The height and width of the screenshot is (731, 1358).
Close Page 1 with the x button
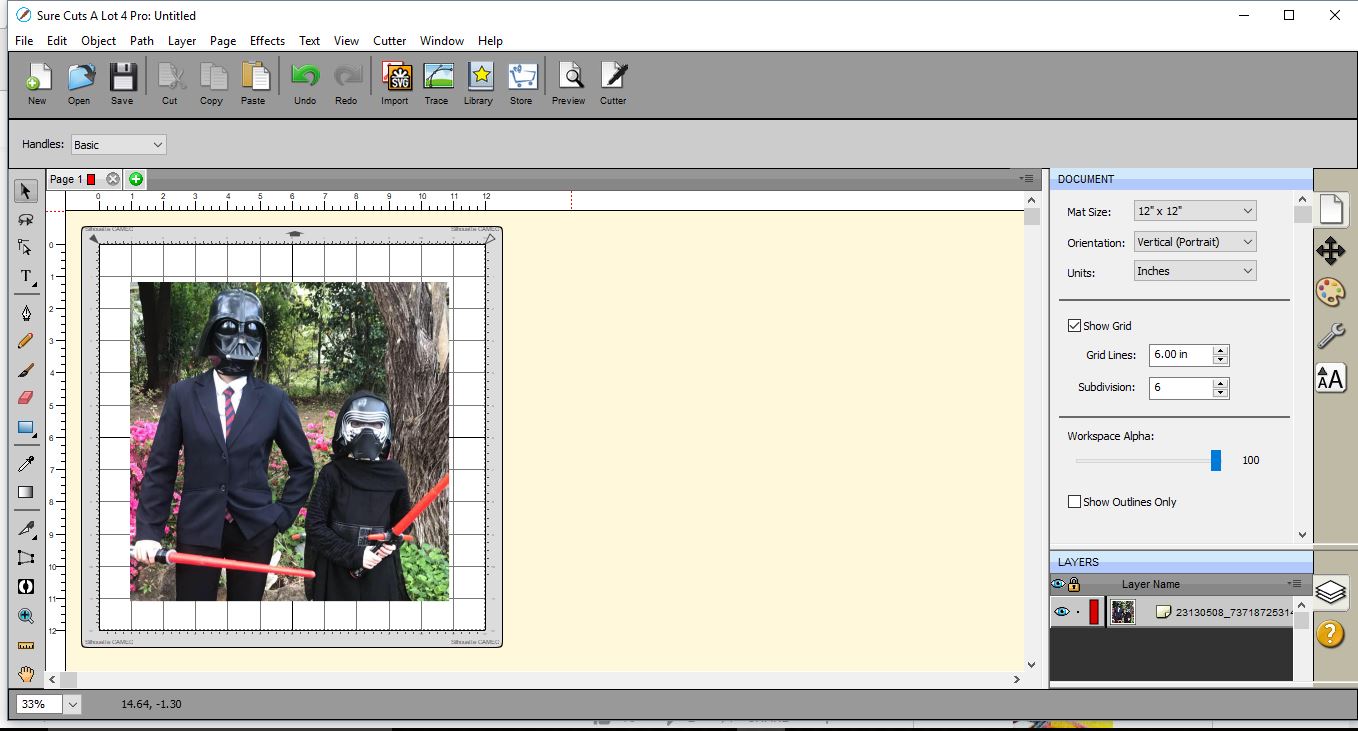tap(113, 179)
